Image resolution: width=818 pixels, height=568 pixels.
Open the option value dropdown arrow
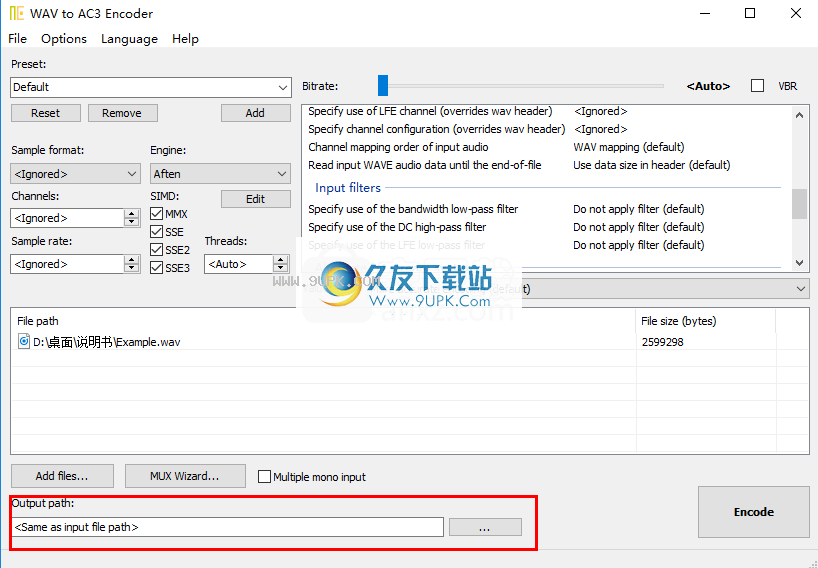pyautogui.click(x=801, y=289)
